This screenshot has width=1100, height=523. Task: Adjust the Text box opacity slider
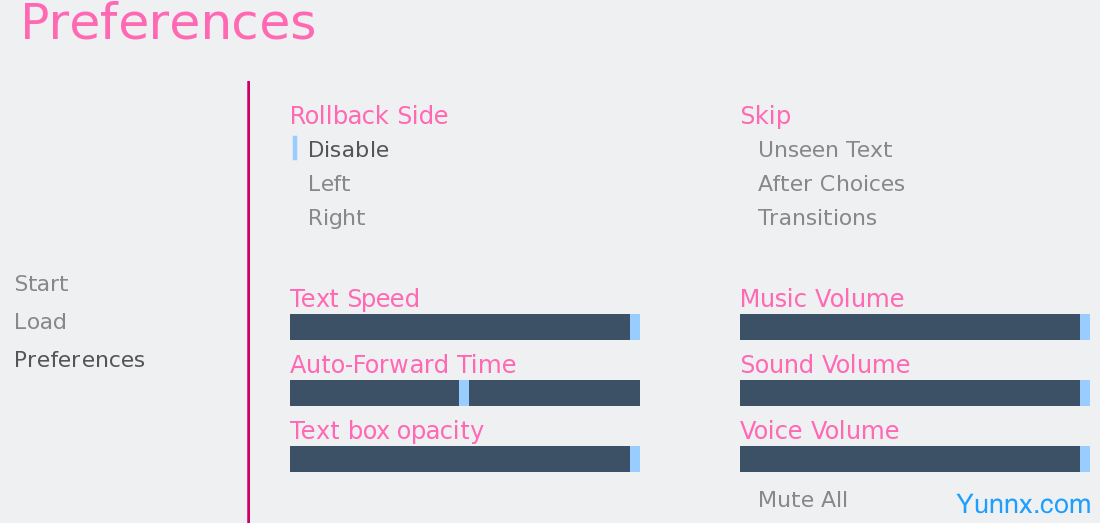tap(460, 459)
